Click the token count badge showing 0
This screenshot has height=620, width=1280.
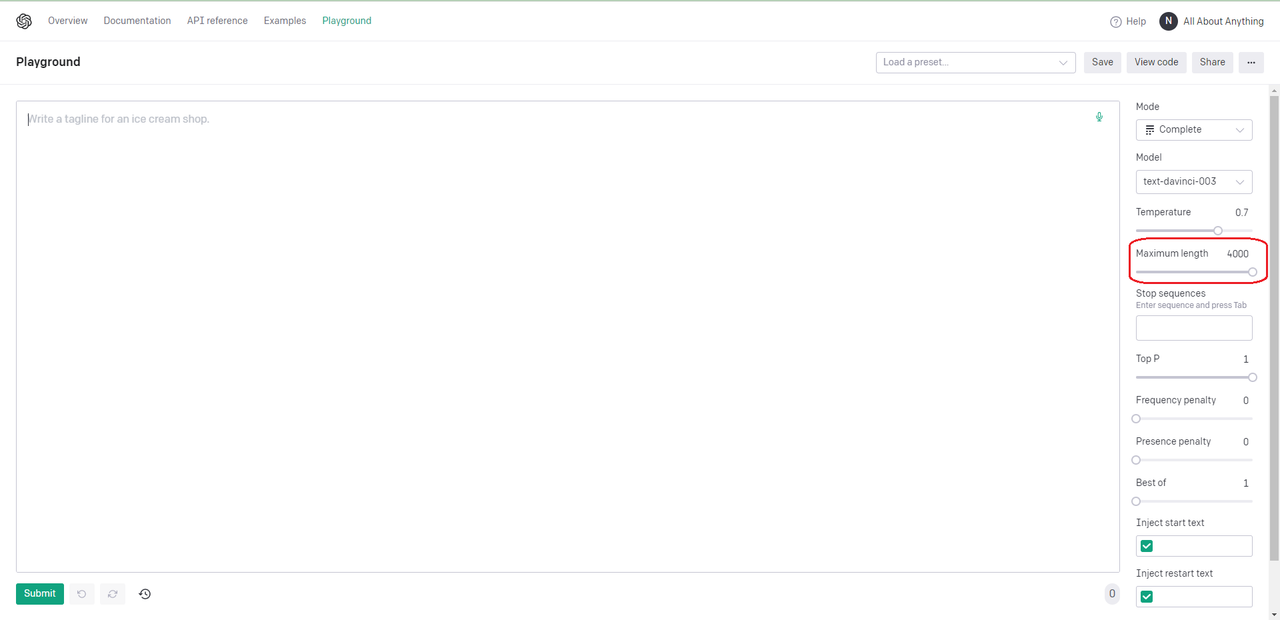tap(1112, 594)
